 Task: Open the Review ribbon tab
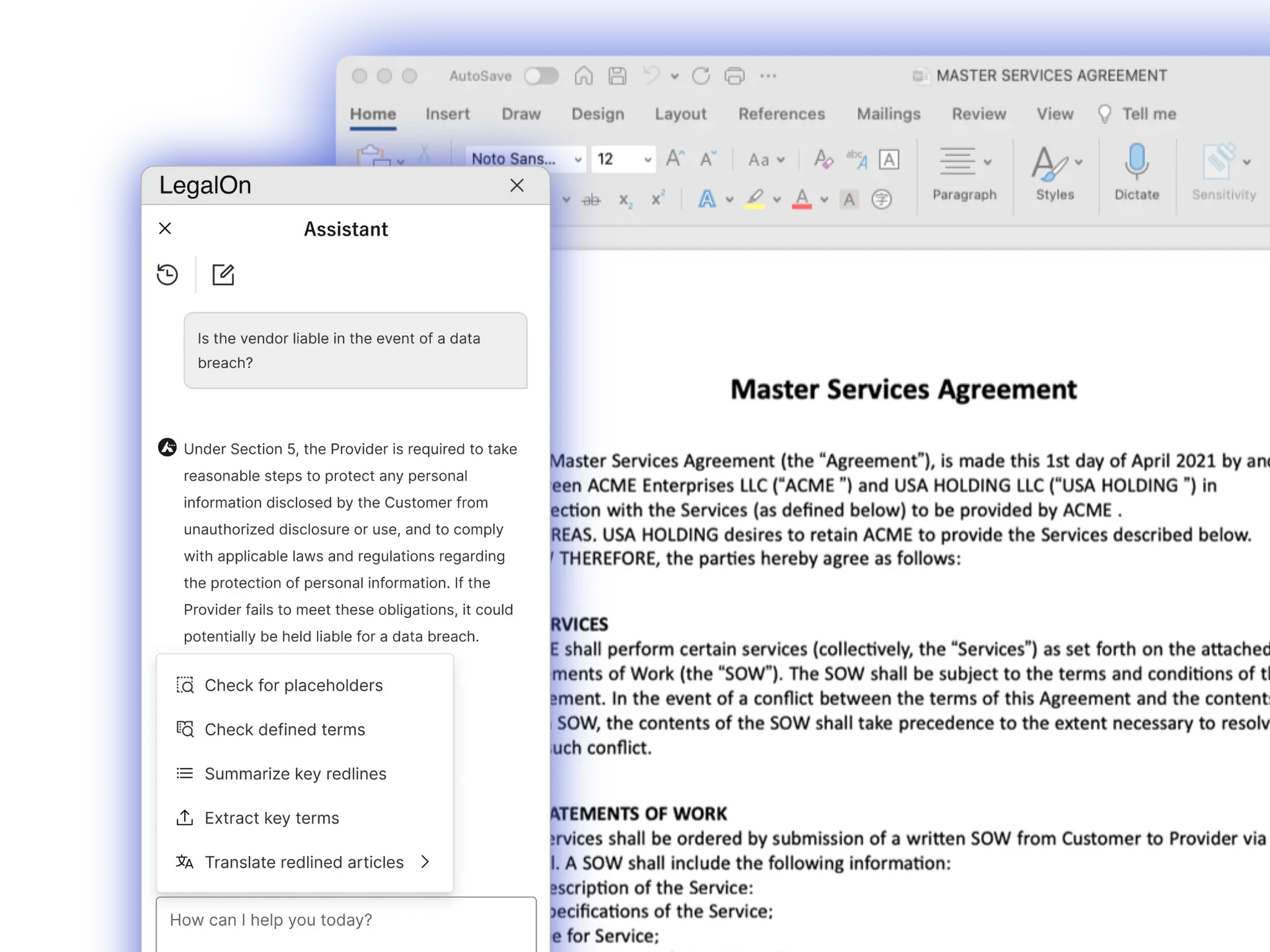(979, 114)
